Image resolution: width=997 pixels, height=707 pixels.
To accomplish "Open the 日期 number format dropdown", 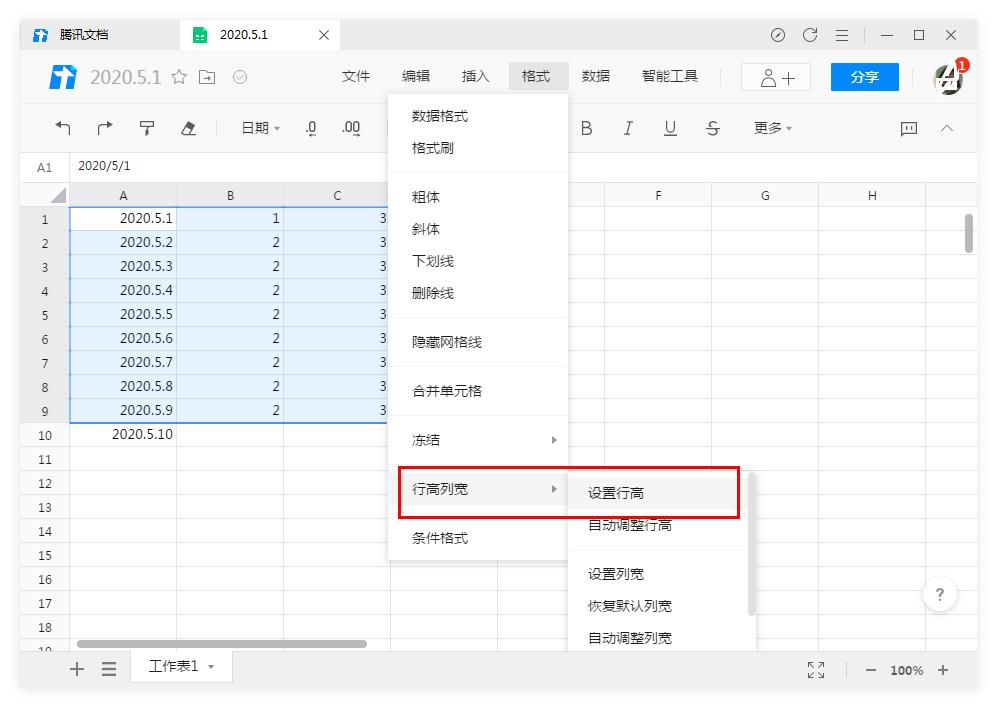I will (x=258, y=128).
